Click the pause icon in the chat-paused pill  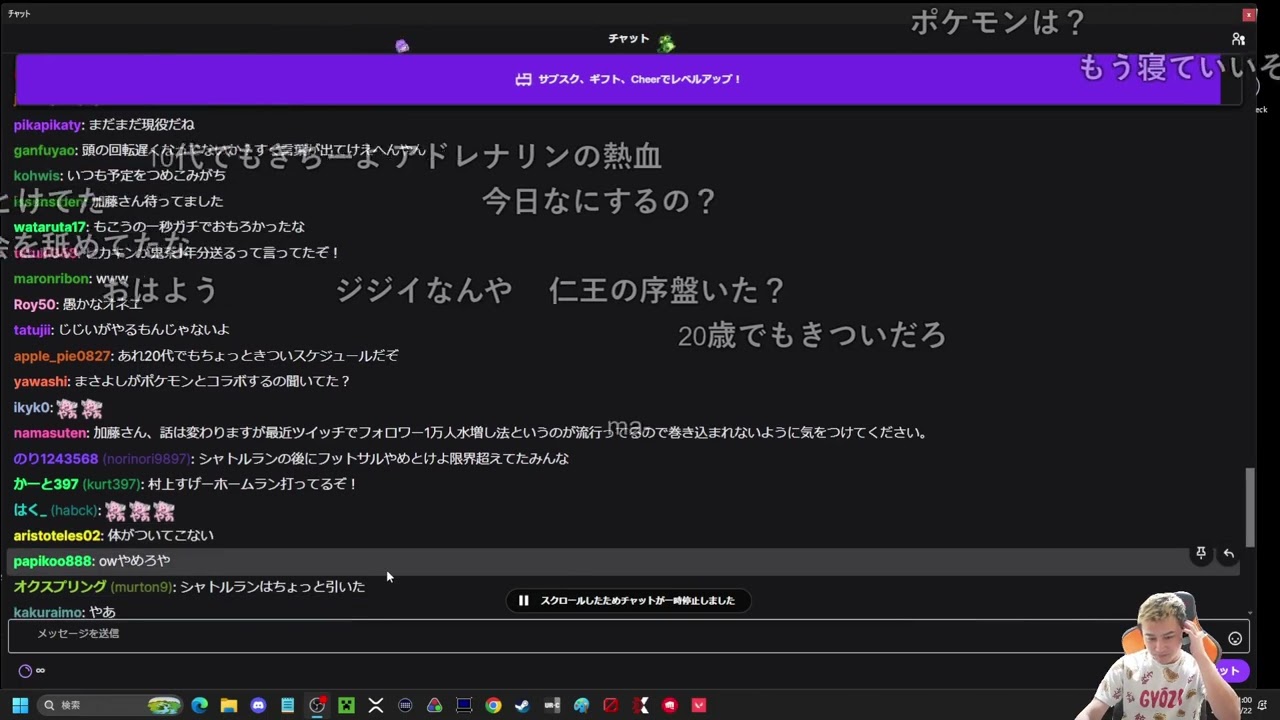coord(523,600)
